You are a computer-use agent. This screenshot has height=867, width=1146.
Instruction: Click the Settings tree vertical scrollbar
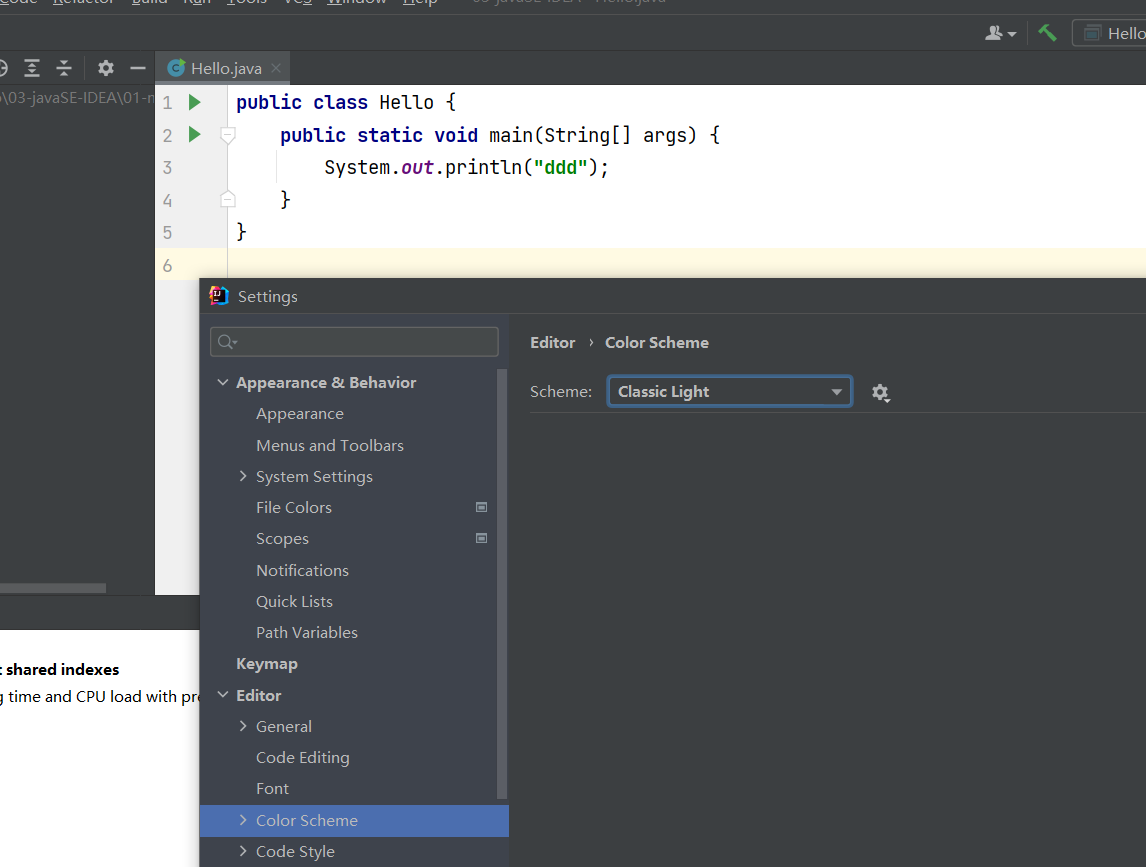coord(501,583)
